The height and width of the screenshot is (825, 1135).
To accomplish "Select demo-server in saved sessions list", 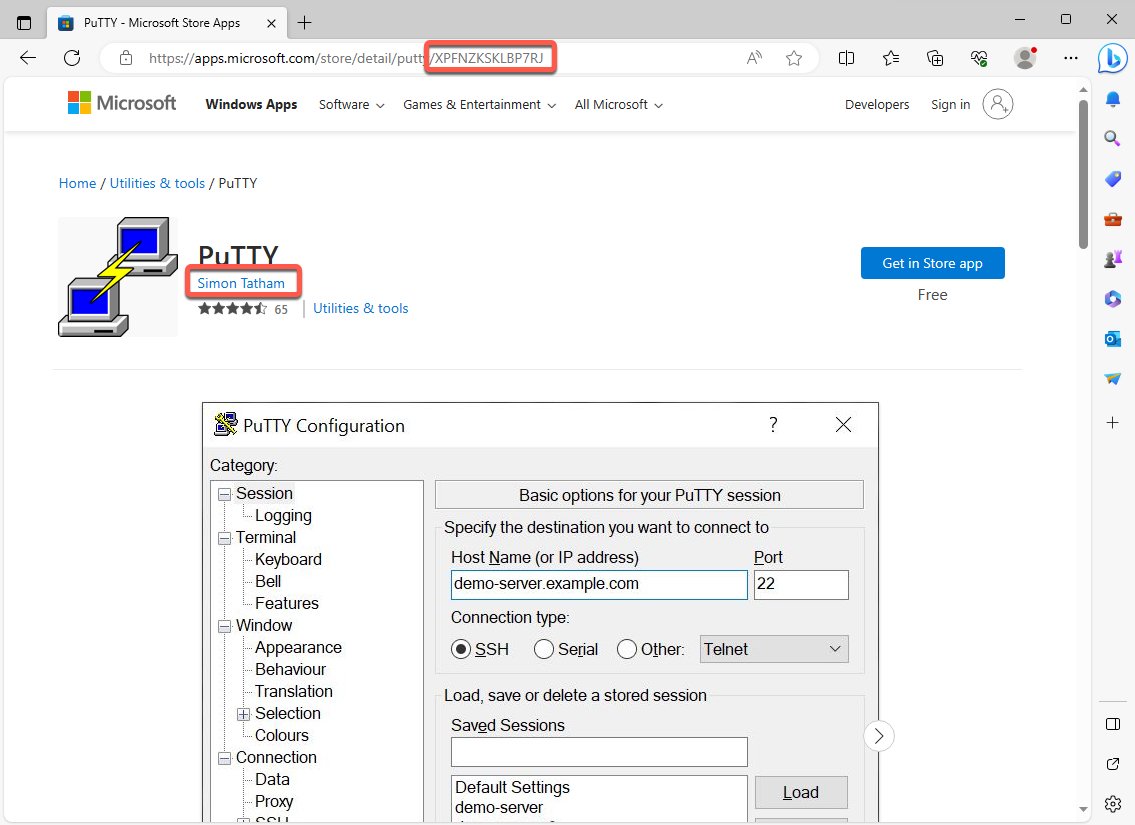I will [499, 808].
